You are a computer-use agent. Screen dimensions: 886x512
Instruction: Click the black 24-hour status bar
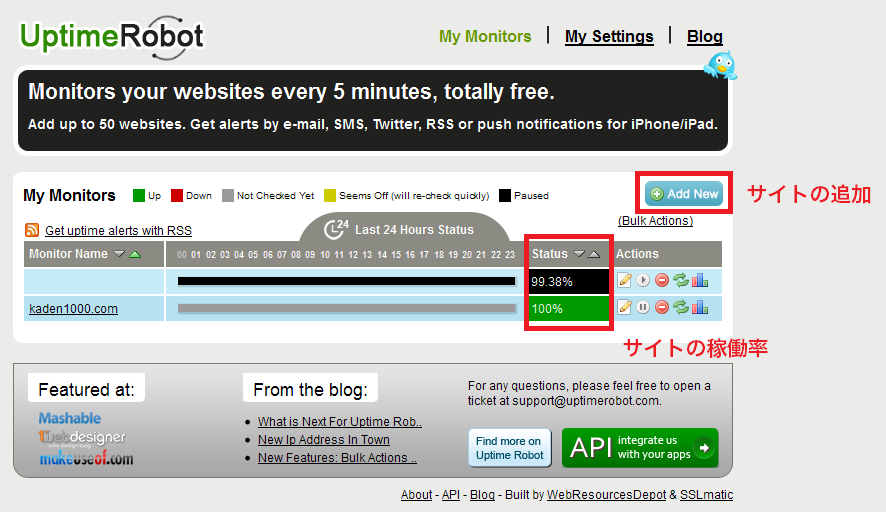[x=346, y=281]
